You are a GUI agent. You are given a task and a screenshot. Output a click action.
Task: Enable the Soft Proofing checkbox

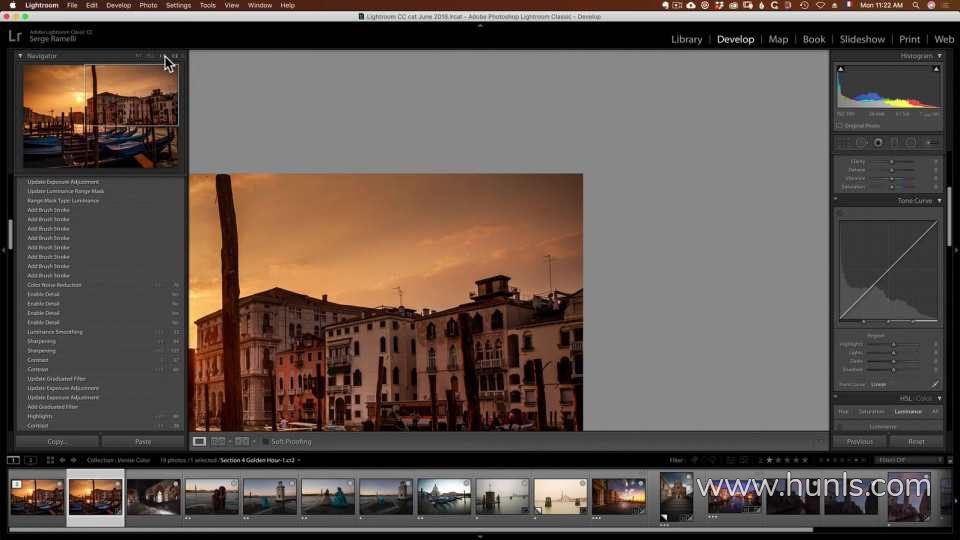tap(266, 441)
